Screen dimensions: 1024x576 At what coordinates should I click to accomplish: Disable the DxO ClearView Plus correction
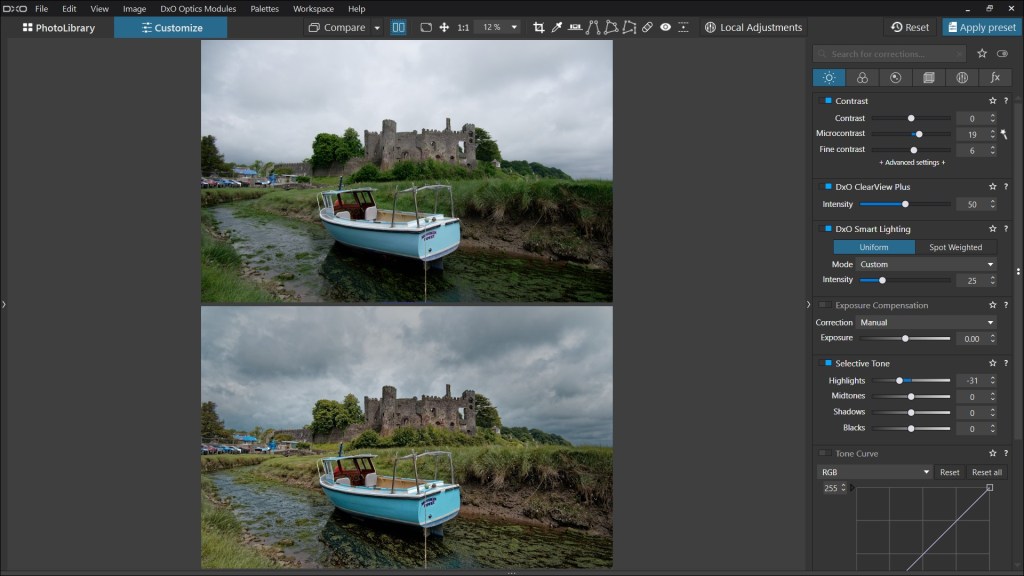click(827, 187)
